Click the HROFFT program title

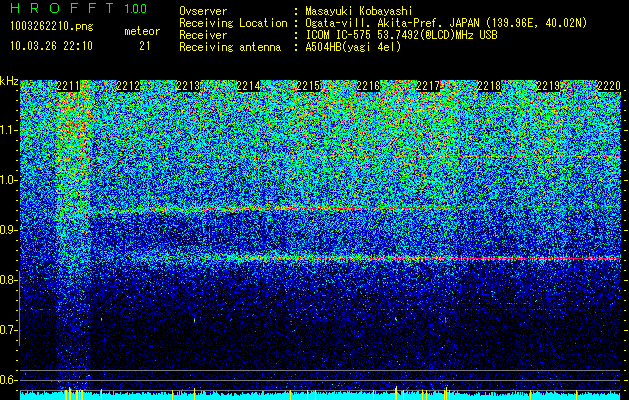[62, 8]
